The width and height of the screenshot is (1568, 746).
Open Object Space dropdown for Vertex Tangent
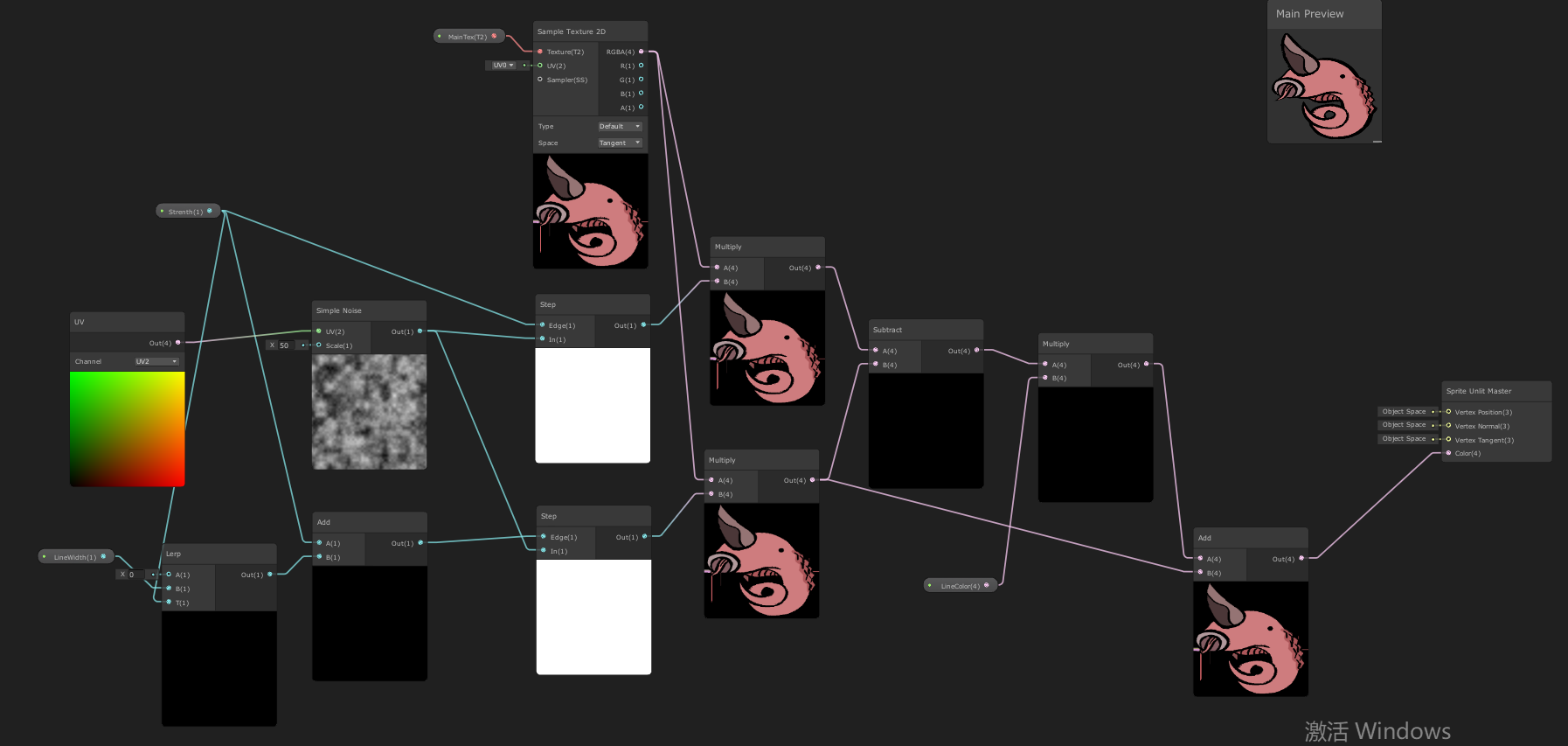click(x=1404, y=439)
